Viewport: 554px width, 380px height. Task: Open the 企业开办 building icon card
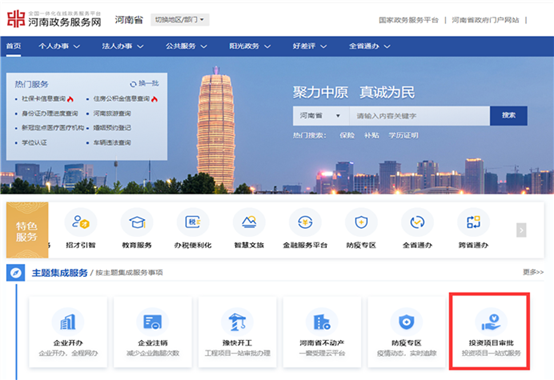click(68, 332)
